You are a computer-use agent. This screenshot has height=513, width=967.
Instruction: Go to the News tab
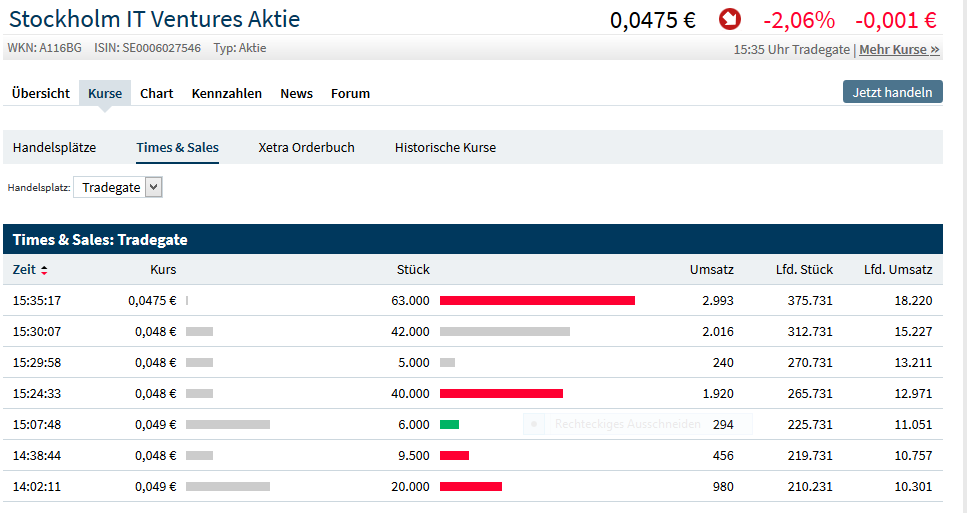297,94
